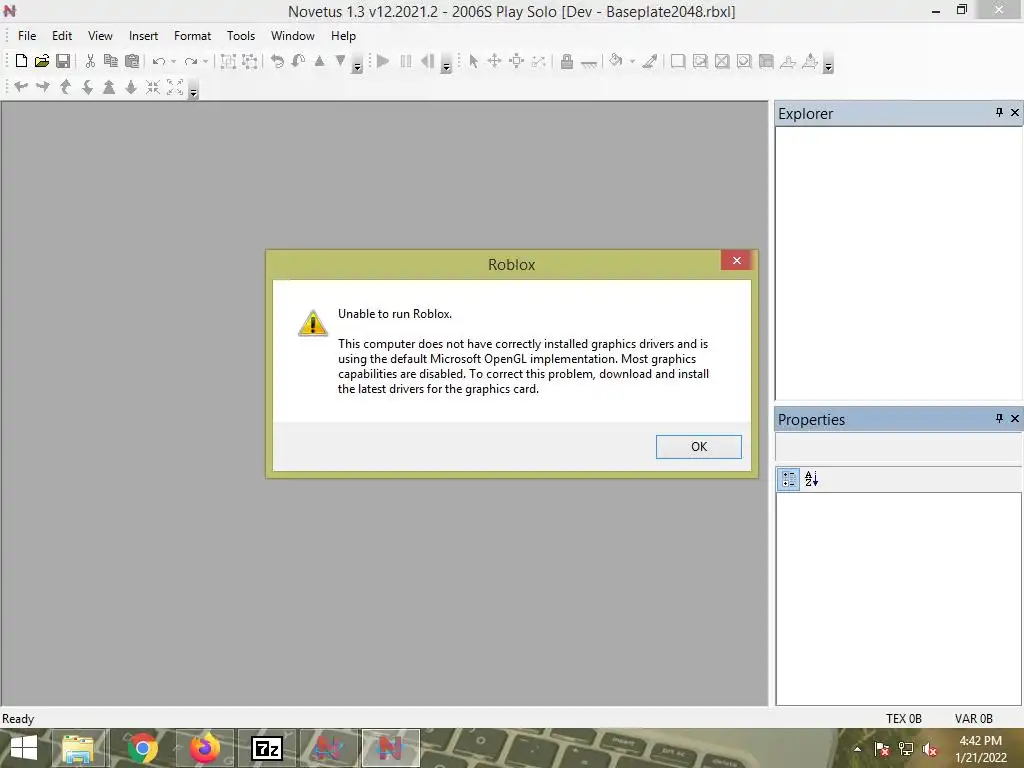Screen dimensions: 1024x768
Task: Show hidden system tray icons
Action: pyautogui.click(x=857, y=749)
